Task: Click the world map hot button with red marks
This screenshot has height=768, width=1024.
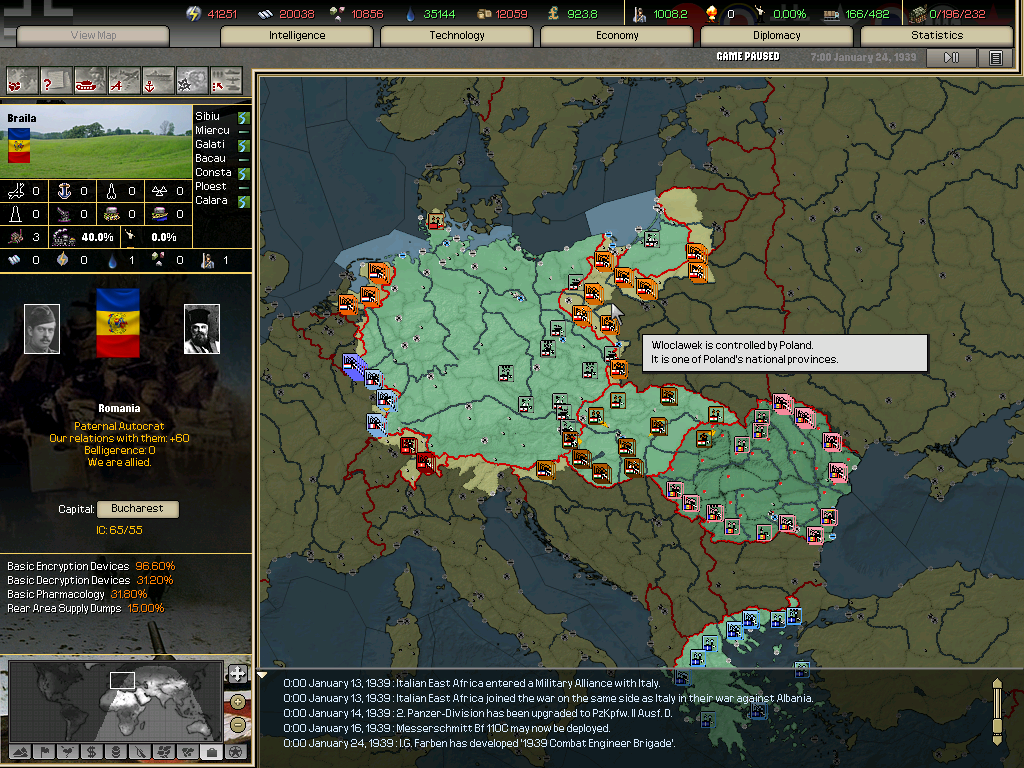Action: point(23,82)
